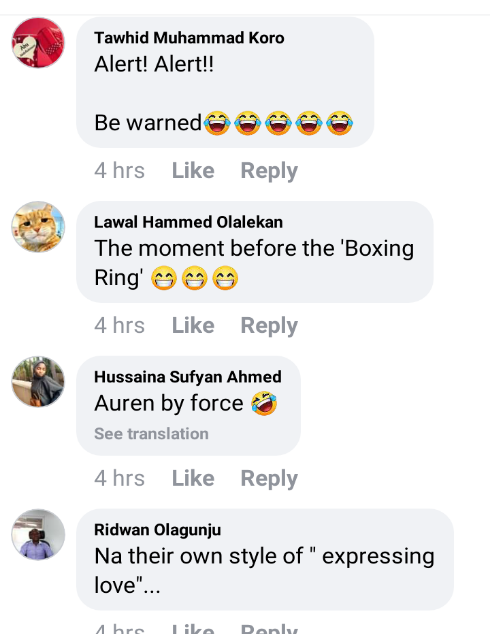Click See translation under Auren by force
The width and height of the screenshot is (490, 634).
coord(151,434)
